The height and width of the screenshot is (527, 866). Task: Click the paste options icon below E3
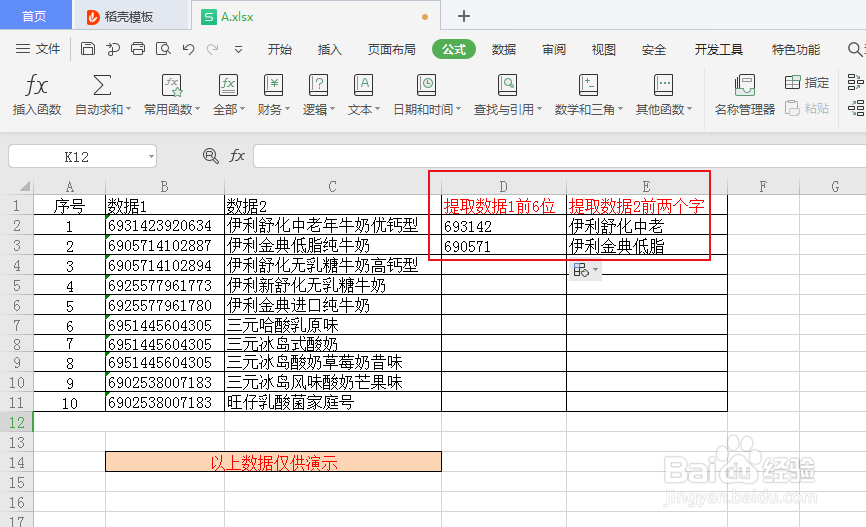[x=580, y=270]
